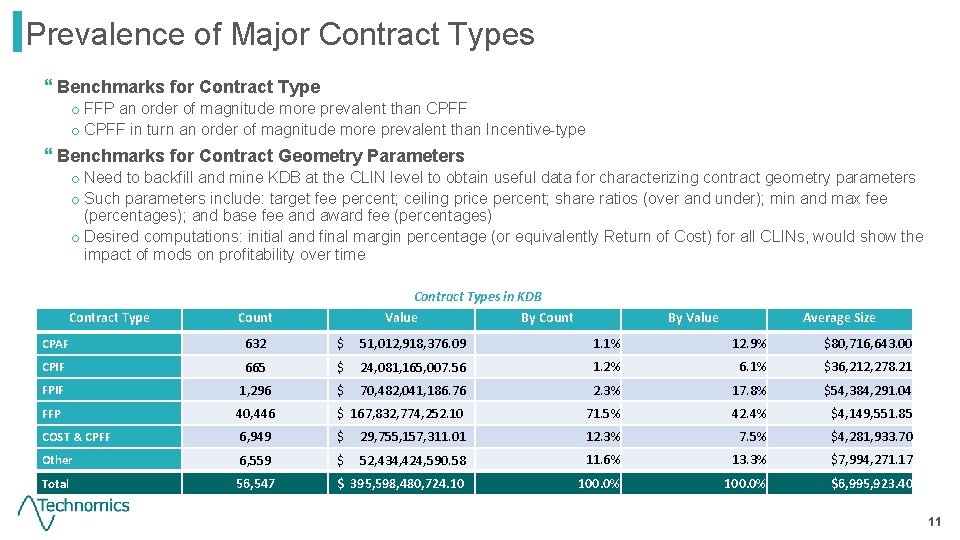Click the Technomics logo

click(x=73, y=511)
